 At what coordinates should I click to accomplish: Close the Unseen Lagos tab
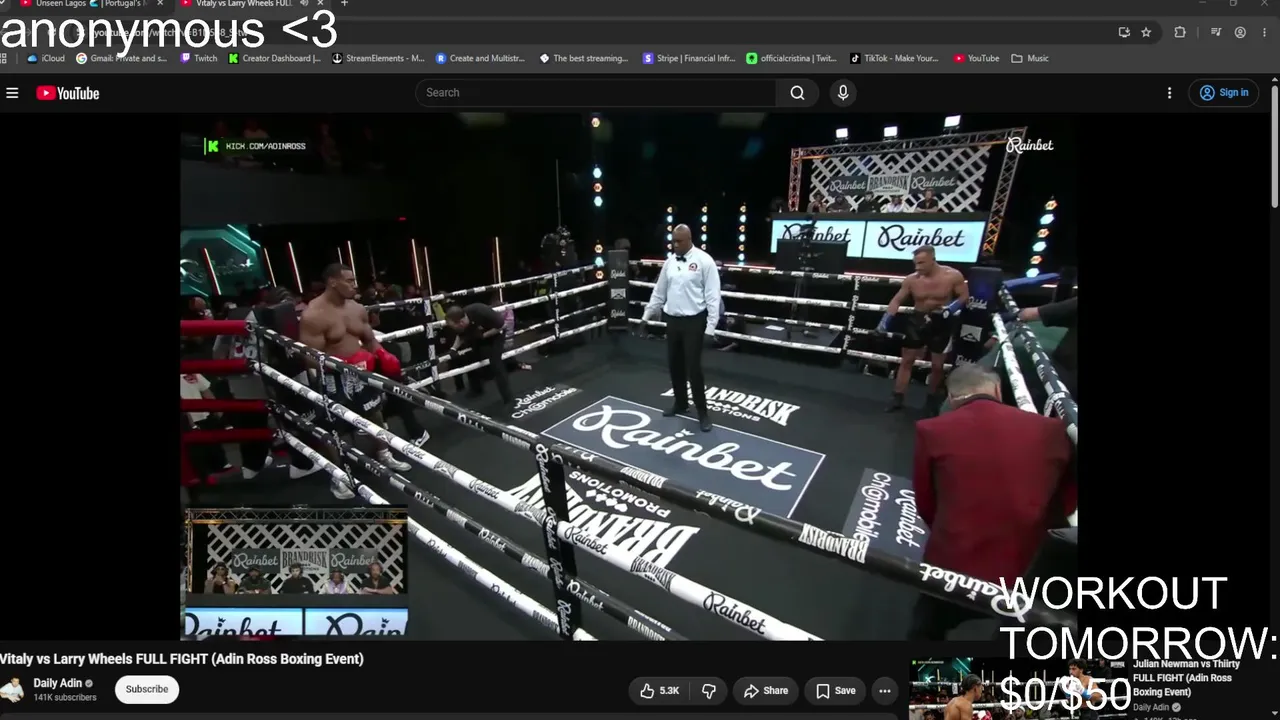[x=160, y=4]
